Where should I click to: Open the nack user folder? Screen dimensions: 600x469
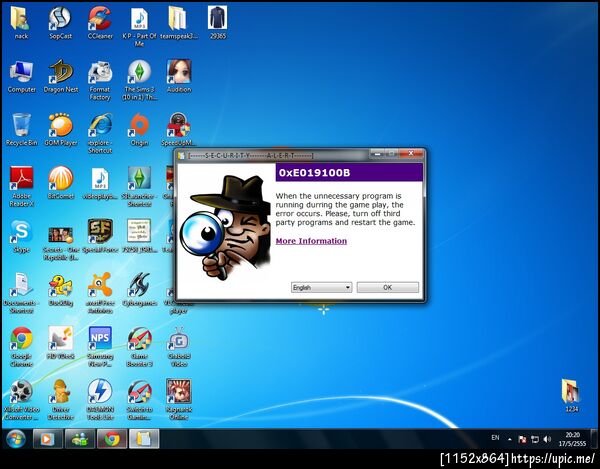(21, 23)
